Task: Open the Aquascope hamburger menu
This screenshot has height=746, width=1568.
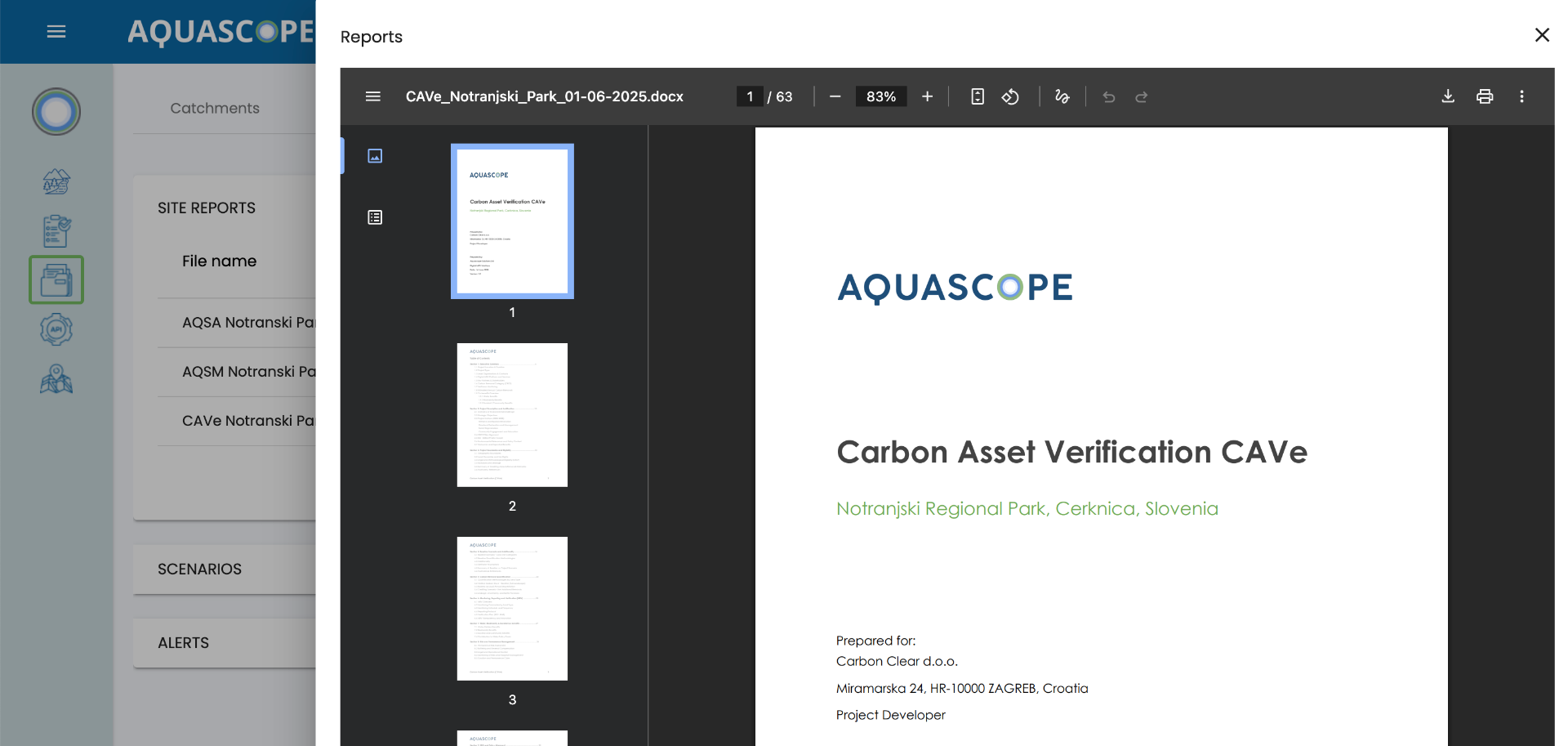Action: 56,32
